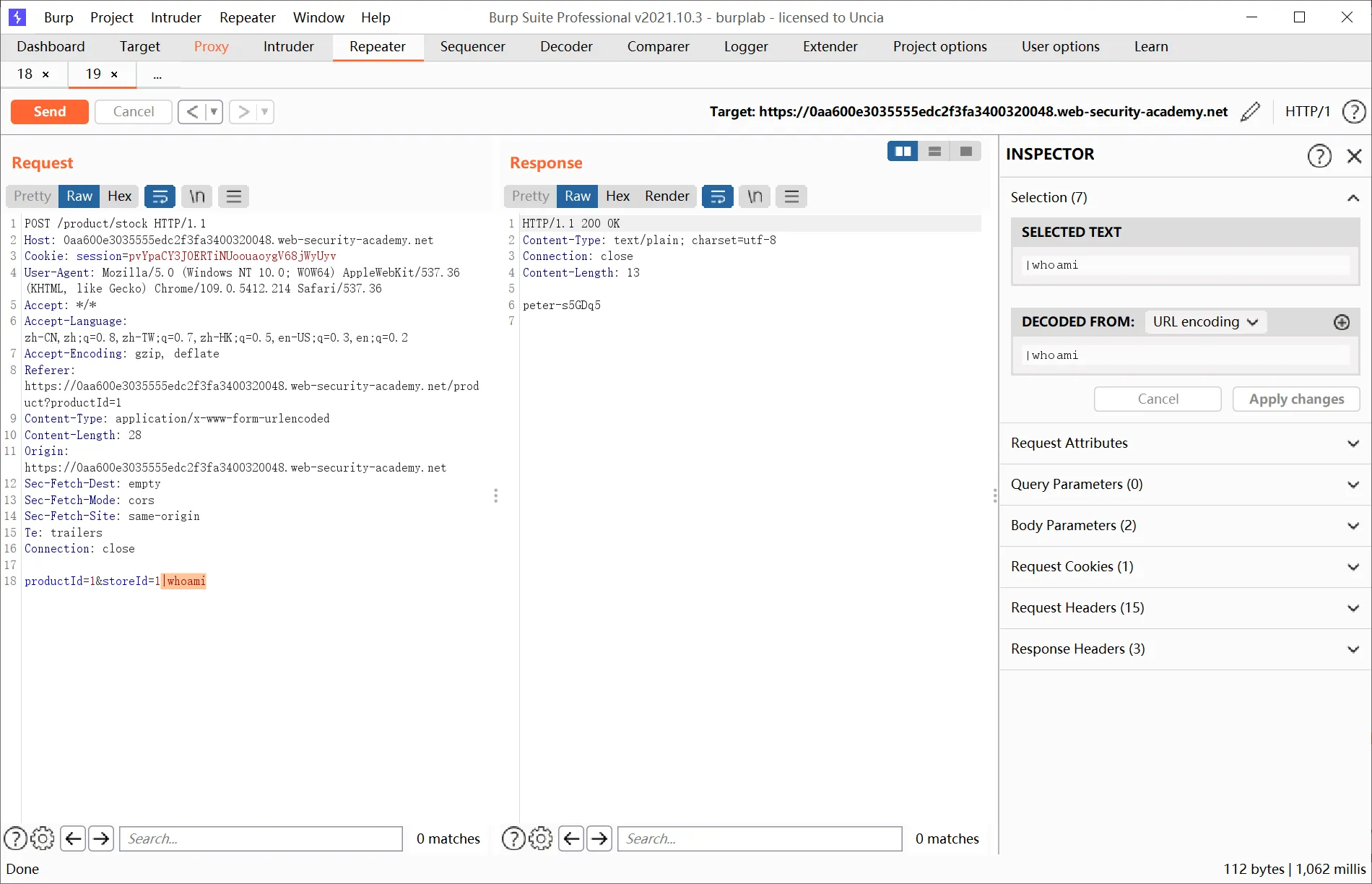Open the Proxy tab
Viewport: 1372px width, 884px height.
point(212,47)
